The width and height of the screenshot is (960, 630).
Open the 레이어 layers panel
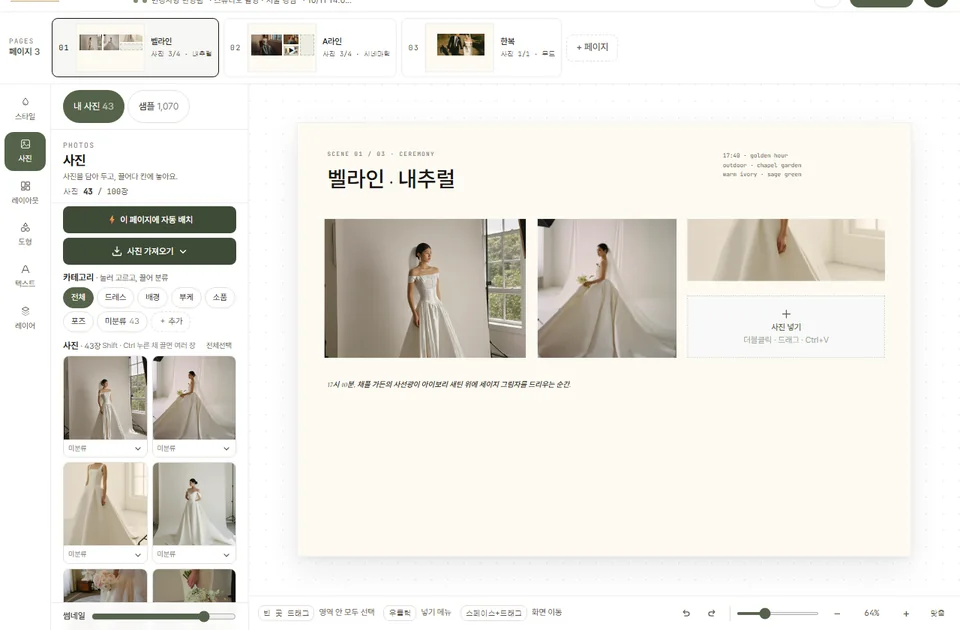coord(25,318)
